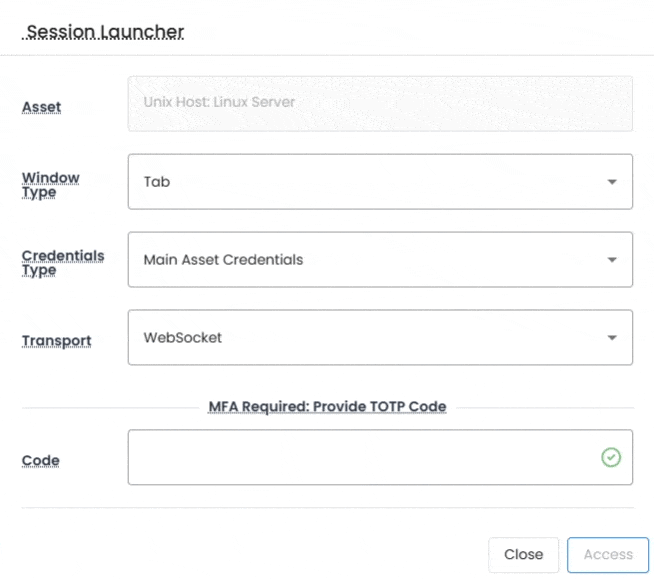Click the Code field label

click(41, 461)
